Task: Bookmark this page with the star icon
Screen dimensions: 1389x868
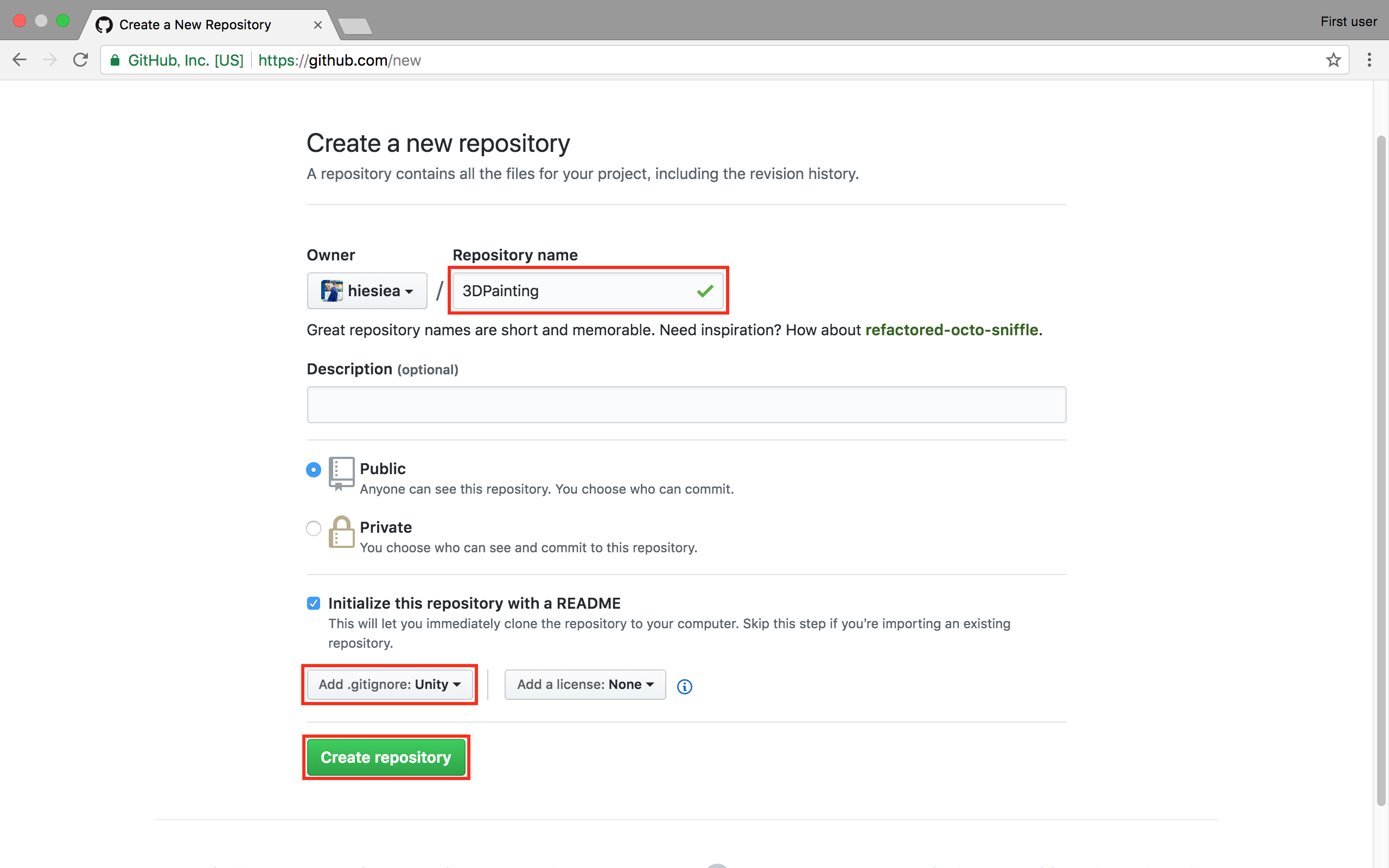Action: [1333, 60]
